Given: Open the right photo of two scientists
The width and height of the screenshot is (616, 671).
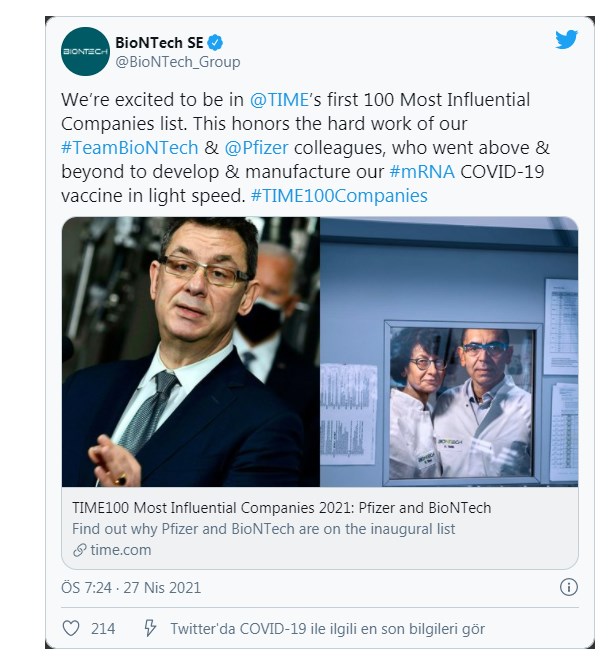Looking at the screenshot, I should point(449,352).
